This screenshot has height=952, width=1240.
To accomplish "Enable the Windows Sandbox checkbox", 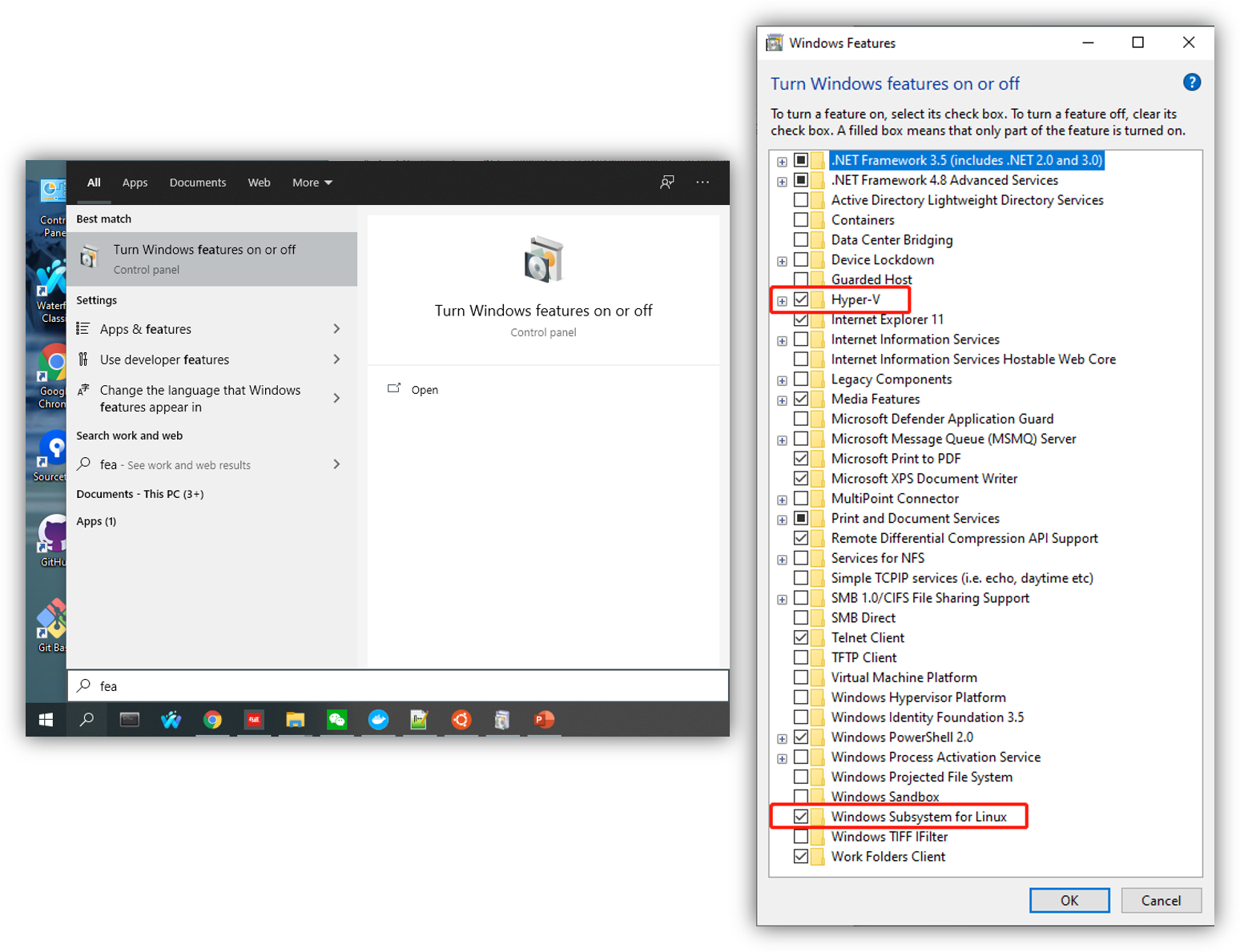I will [800, 797].
